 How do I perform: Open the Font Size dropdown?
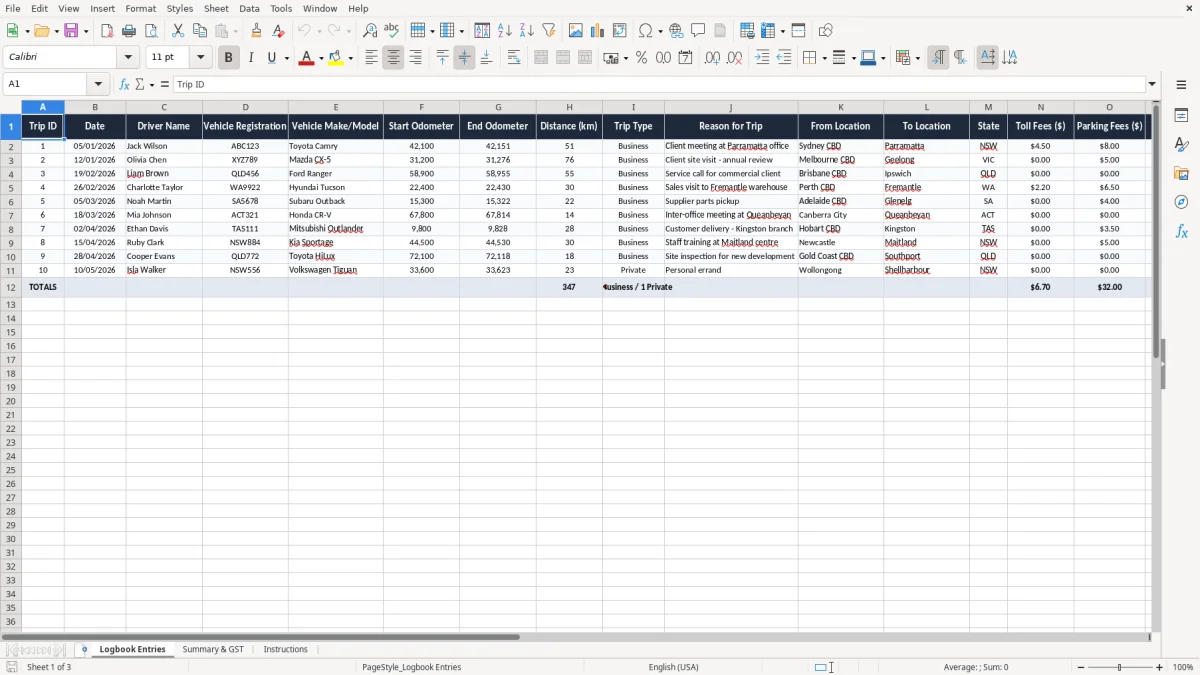(x=201, y=58)
